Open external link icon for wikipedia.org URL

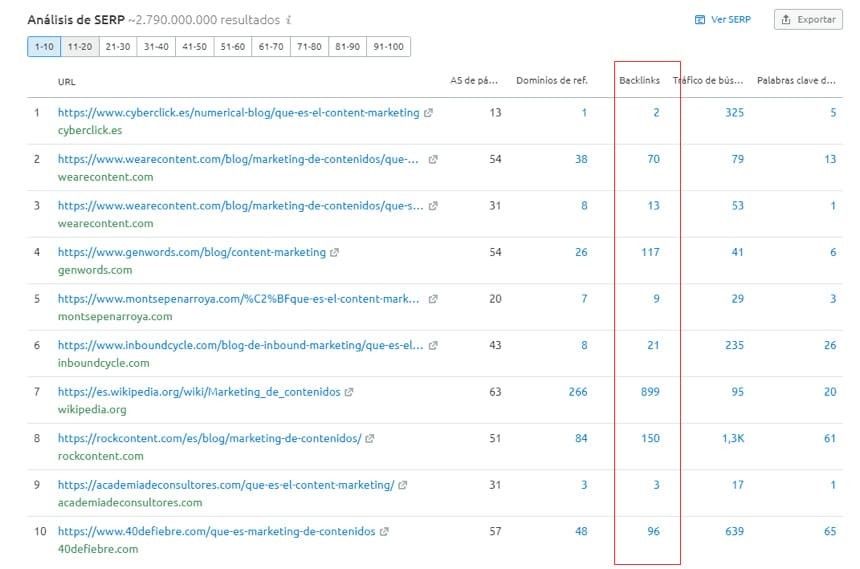coord(349,392)
